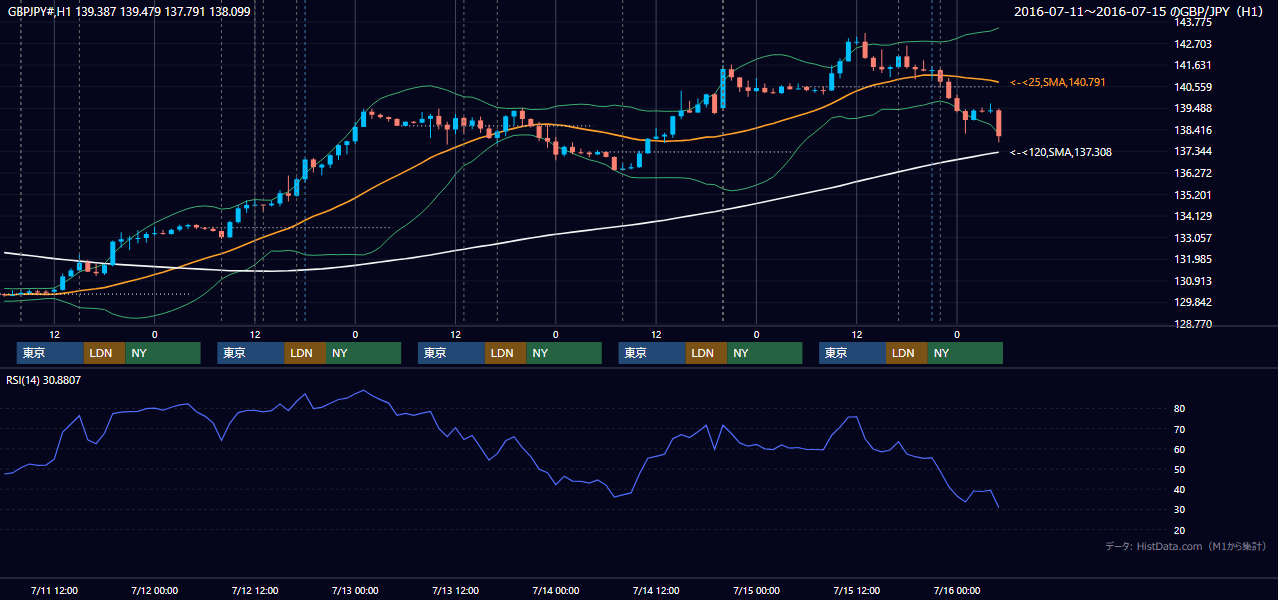Select the 東京 session block for 7/13
This screenshot has height=600, width=1278.
pyautogui.click(x=451, y=353)
